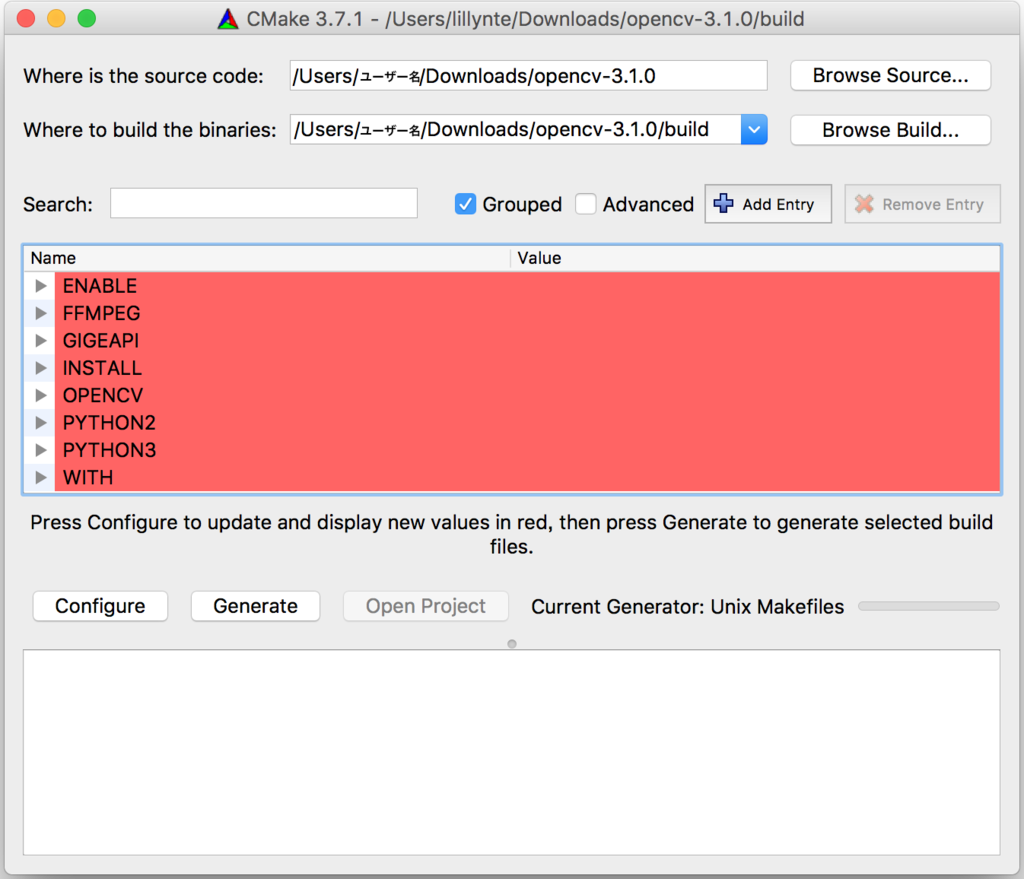Expand the PYTHON2 group
The width and height of the screenshot is (1024, 879).
[x=40, y=423]
